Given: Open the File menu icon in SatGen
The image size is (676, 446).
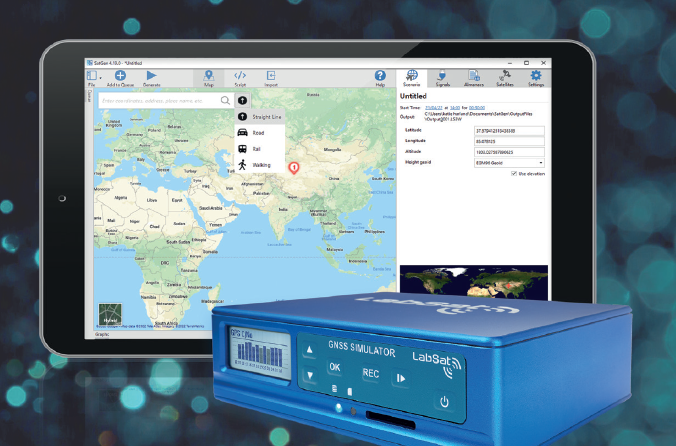Looking at the screenshot, I should 91,76.
